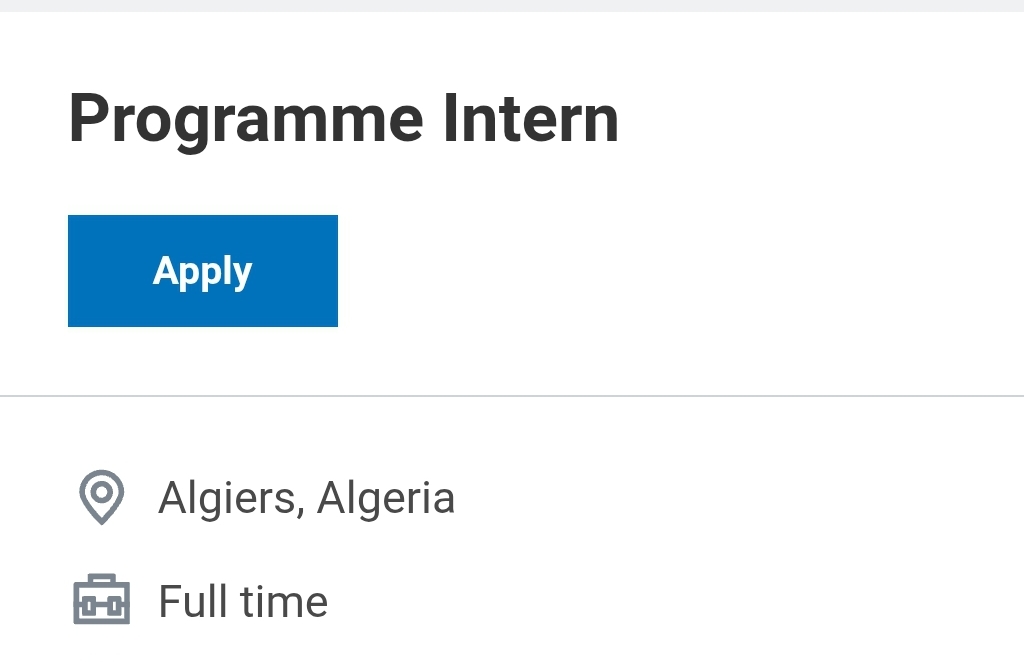1024x662 pixels.
Task: Click the word Full beside briefcase
Action: [193, 601]
